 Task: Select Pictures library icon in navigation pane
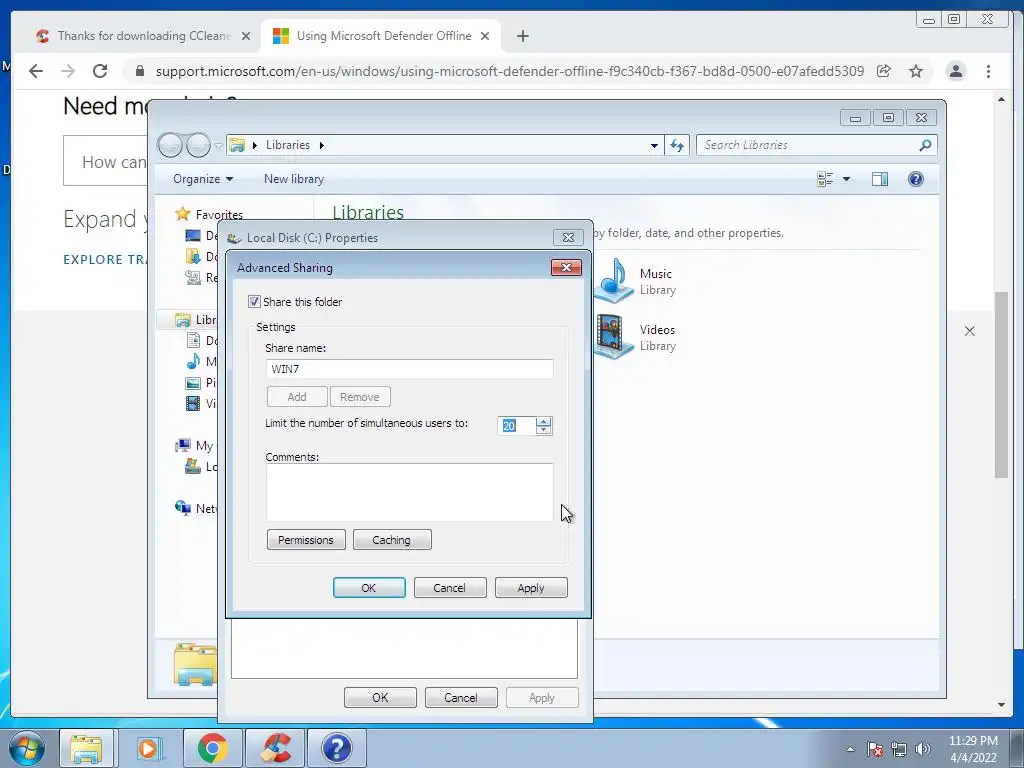[193, 383]
